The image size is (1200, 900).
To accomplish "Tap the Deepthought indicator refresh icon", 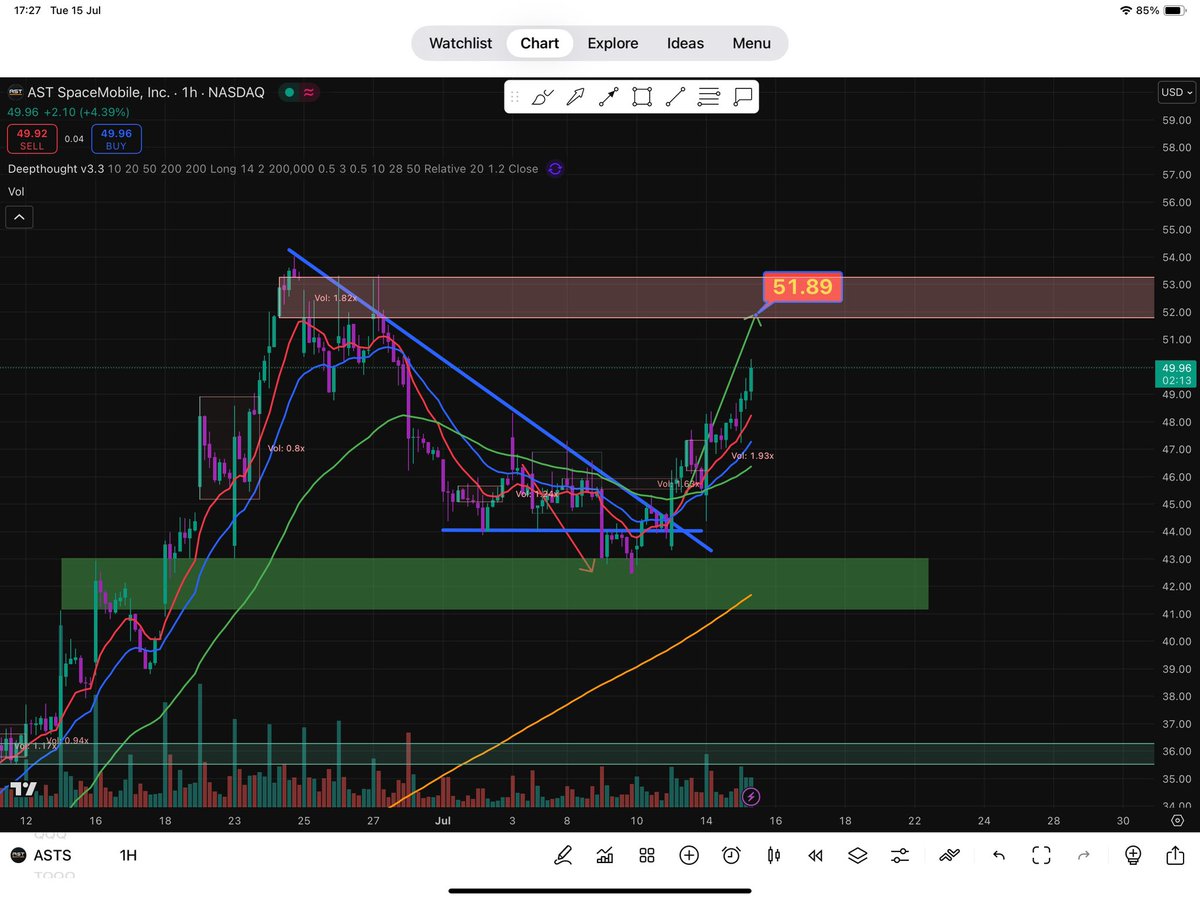I will (555, 169).
